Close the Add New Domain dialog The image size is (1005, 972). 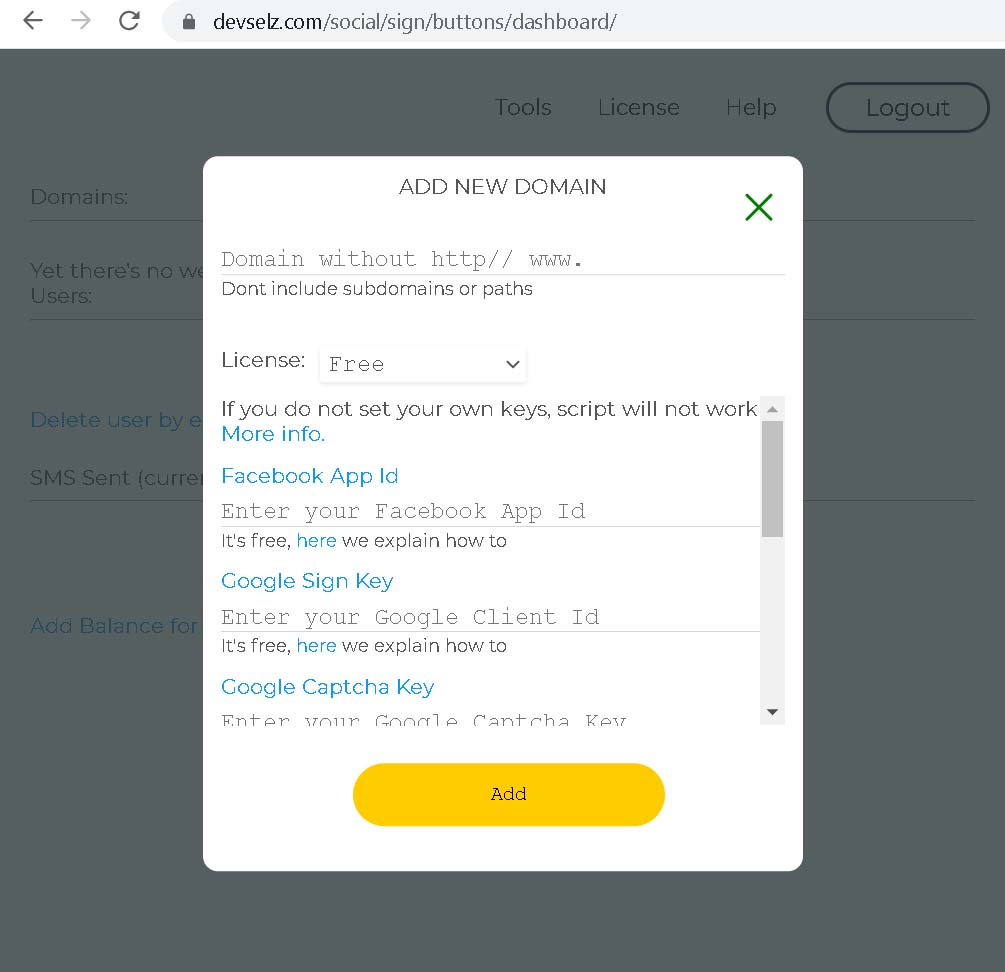pos(759,207)
